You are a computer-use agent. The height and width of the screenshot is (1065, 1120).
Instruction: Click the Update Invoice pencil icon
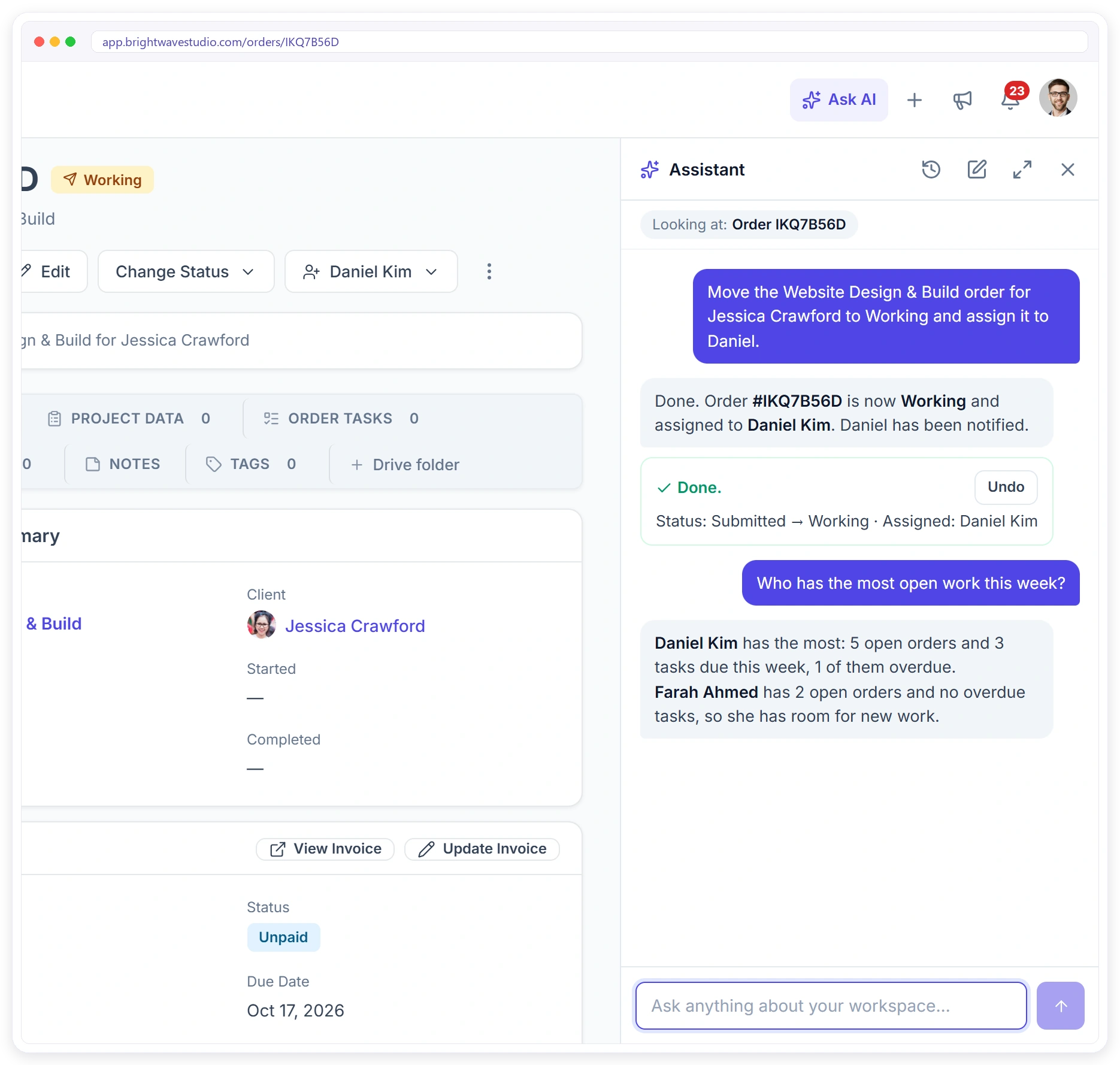click(426, 849)
